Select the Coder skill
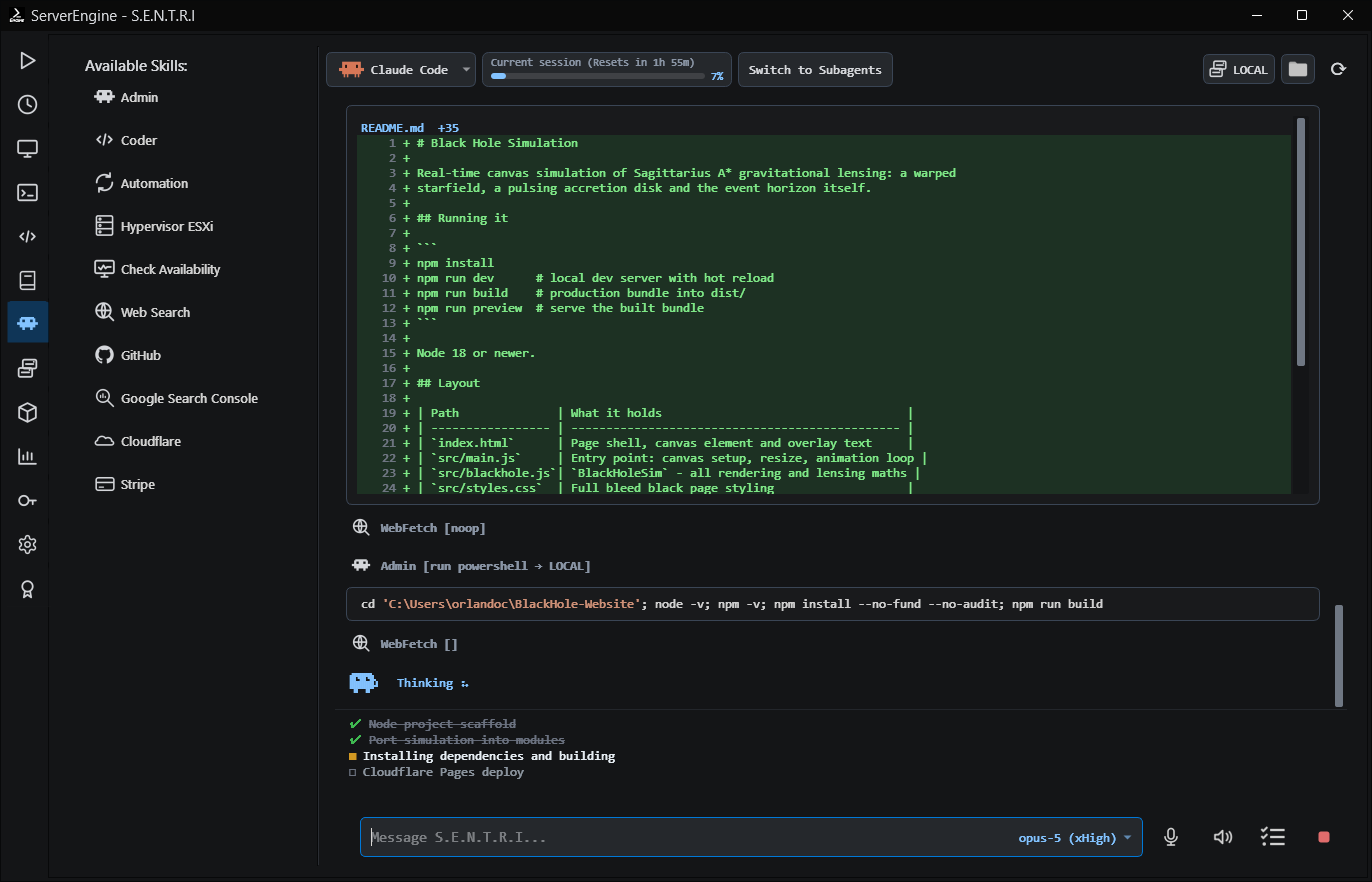Screen dimensions: 1372x882 (126, 141)
